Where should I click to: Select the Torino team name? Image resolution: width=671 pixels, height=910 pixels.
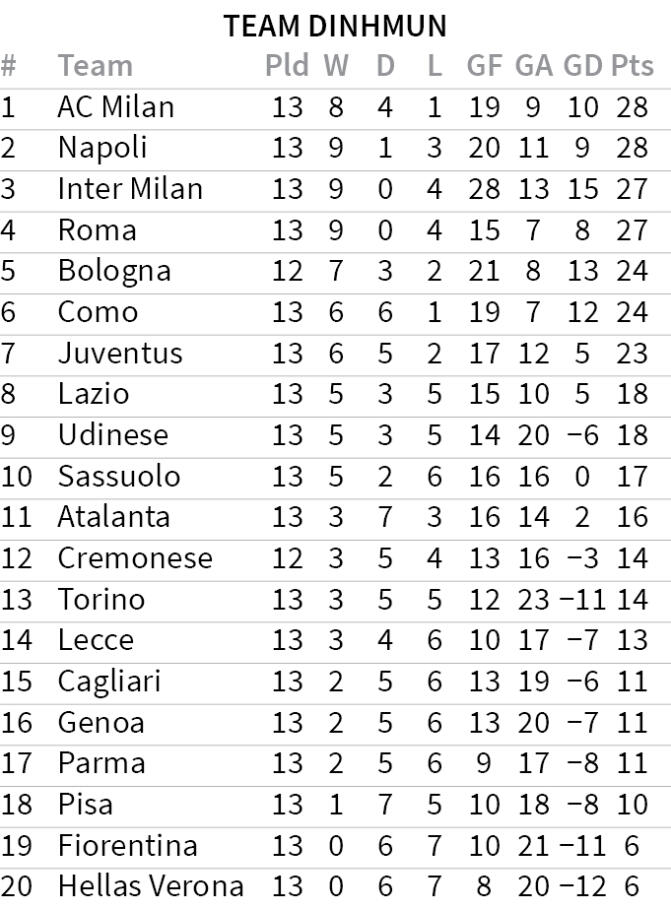click(101, 599)
